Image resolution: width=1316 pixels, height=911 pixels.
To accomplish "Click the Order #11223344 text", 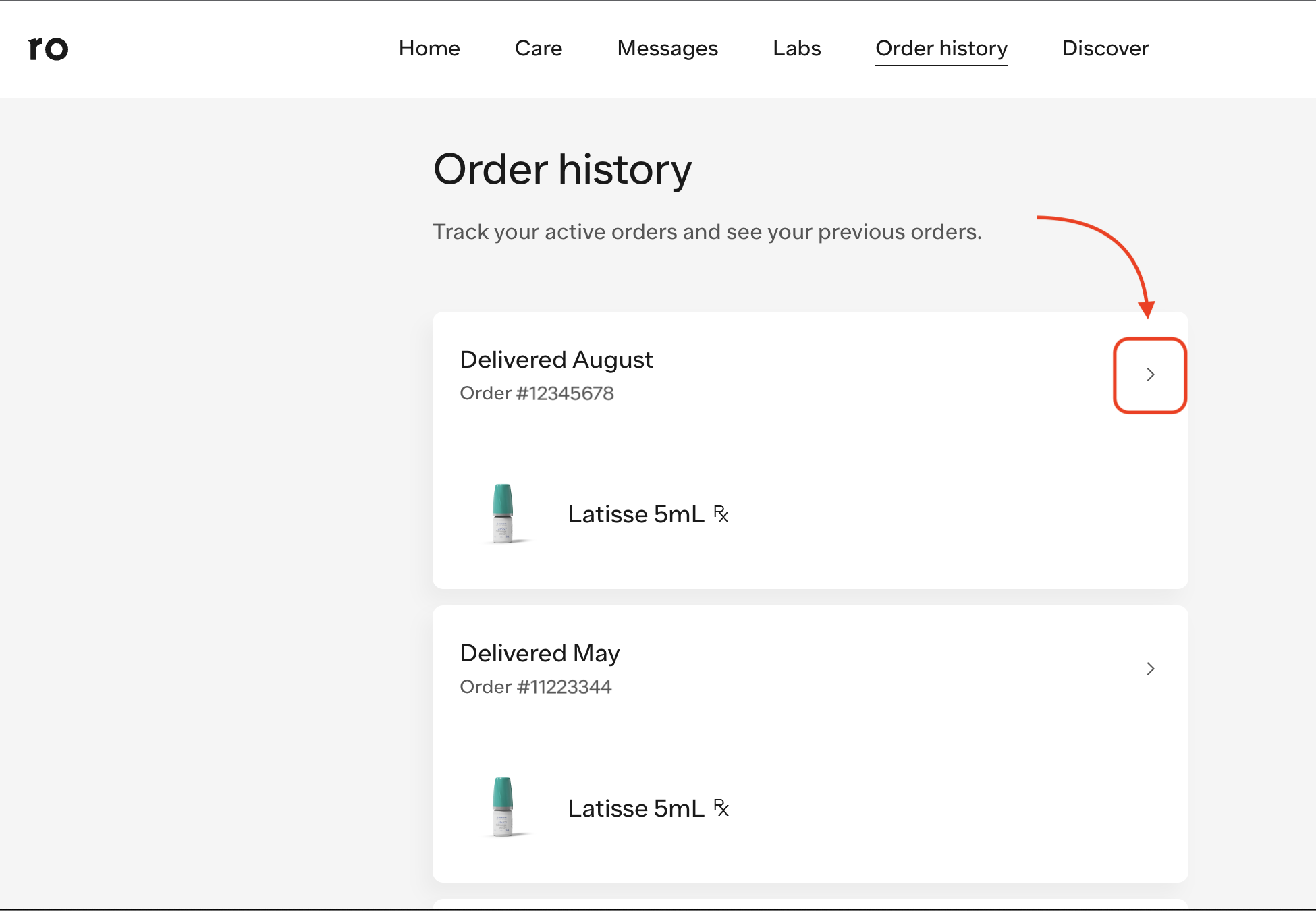I will coord(535,687).
